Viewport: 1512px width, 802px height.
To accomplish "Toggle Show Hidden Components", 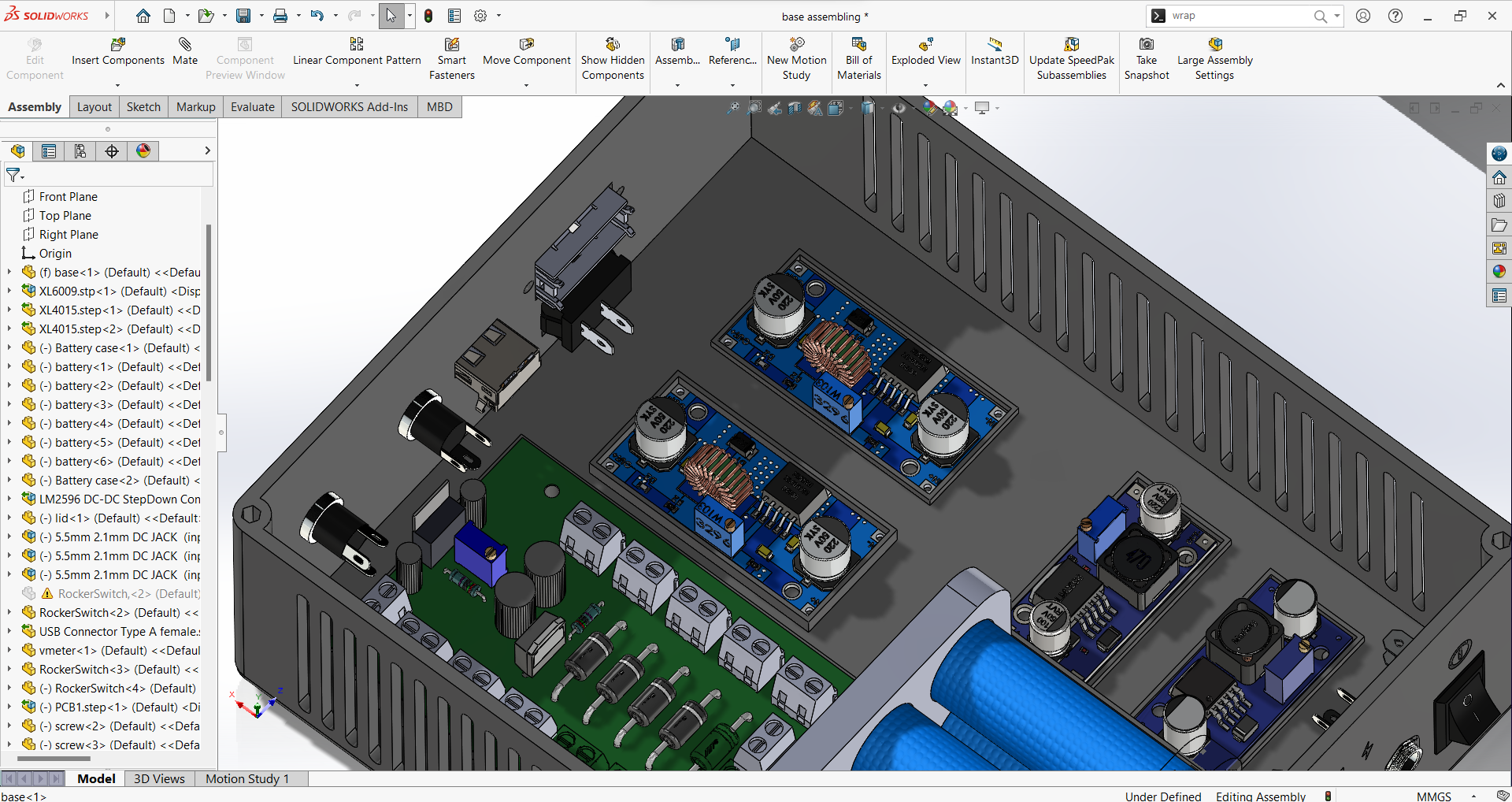I will [613, 57].
